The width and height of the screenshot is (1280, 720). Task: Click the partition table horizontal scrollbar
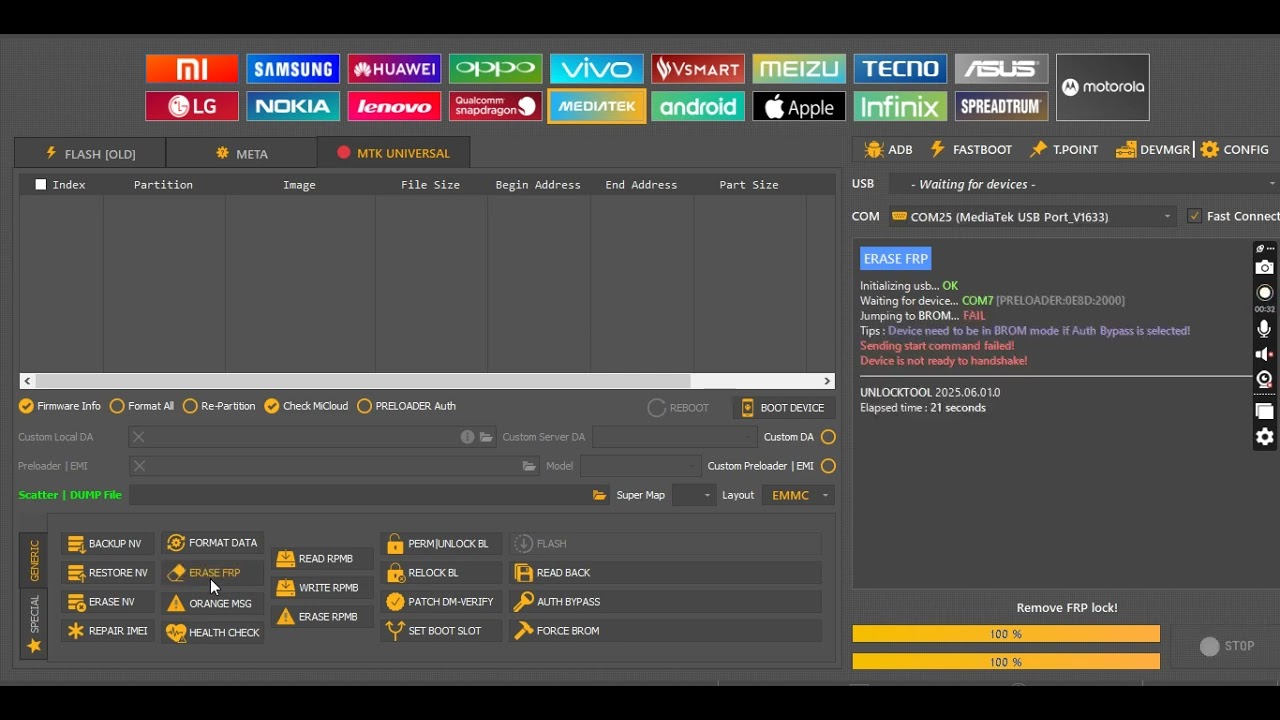point(363,381)
